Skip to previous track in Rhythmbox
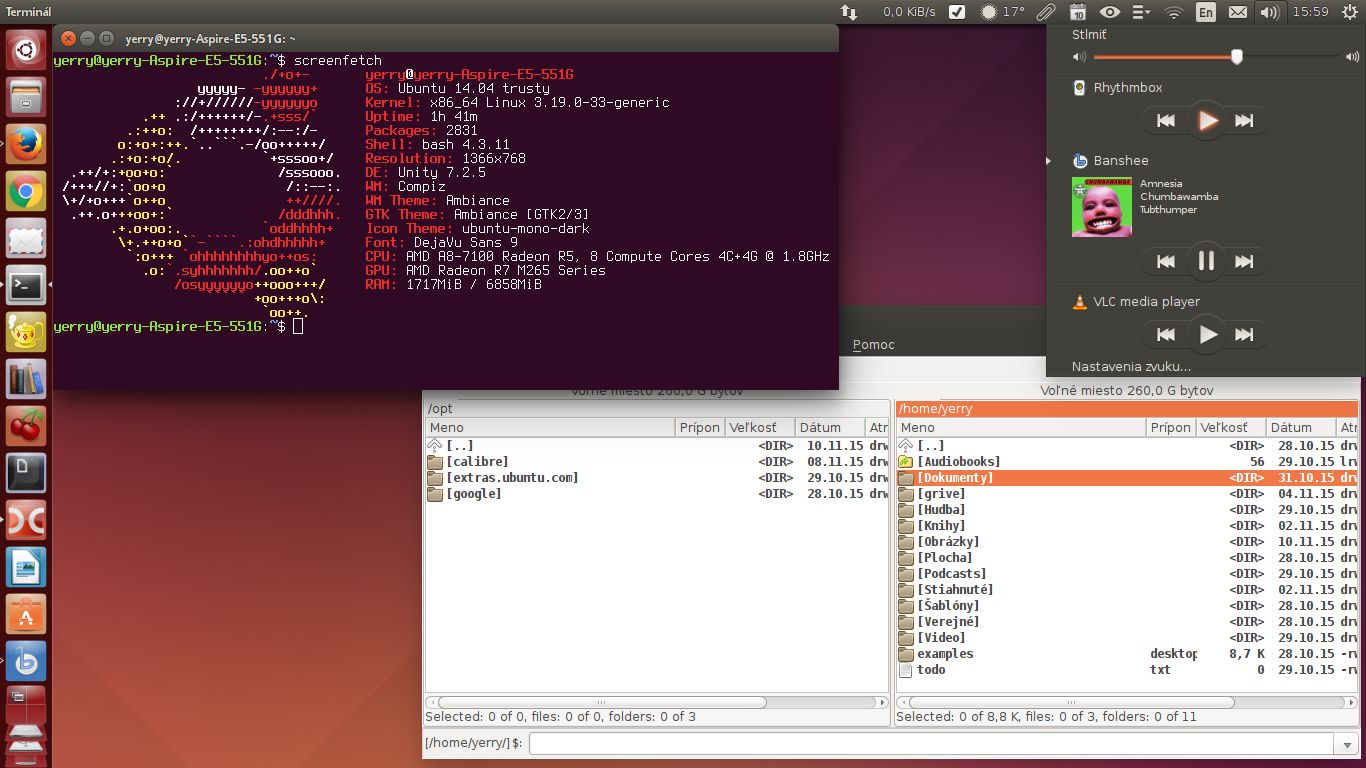 (x=1166, y=121)
